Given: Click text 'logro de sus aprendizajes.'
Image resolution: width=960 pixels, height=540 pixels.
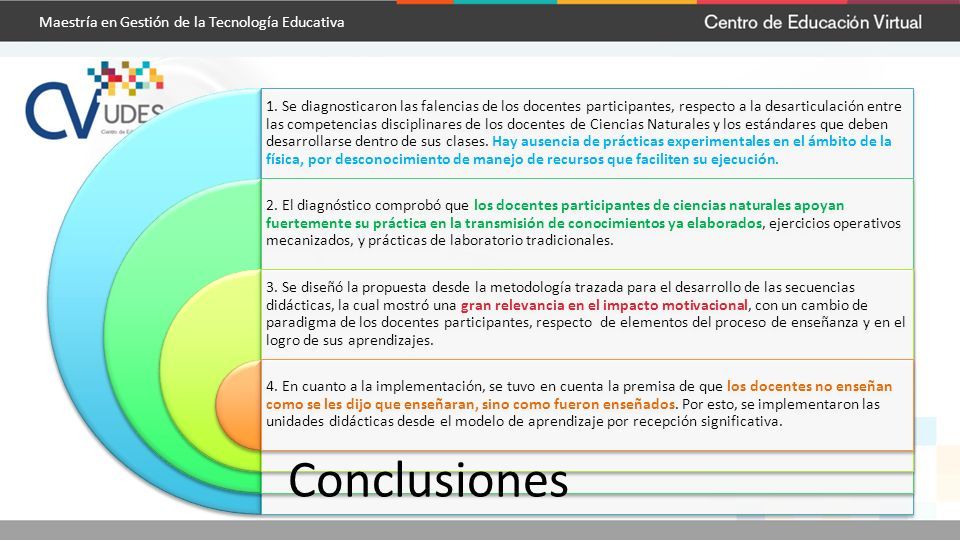Looking at the screenshot, I should [x=349, y=340].
